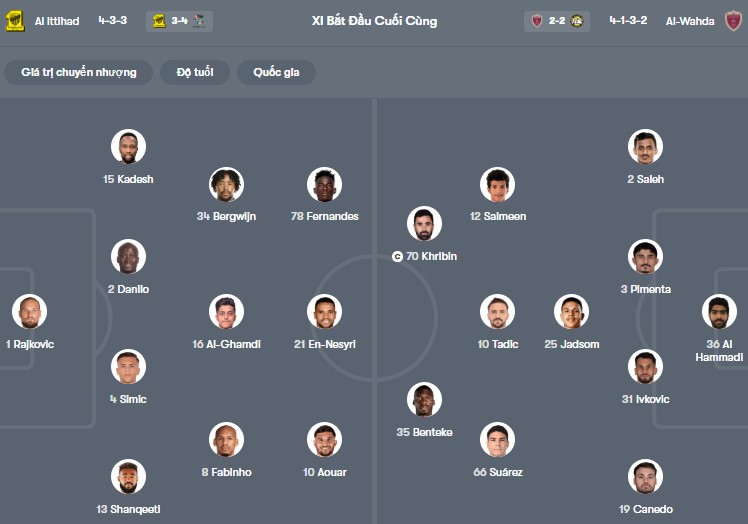The width and height of the screenshot is (748, 524).
Task: Select Al Hammadi's goalkeeper photo
Action: point(719,311)
